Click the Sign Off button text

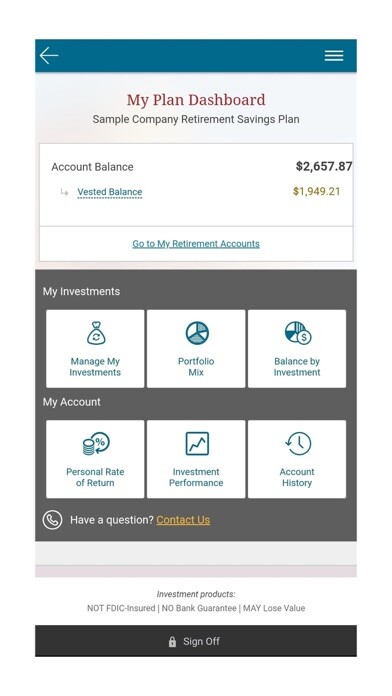click(x=201, y=641)
